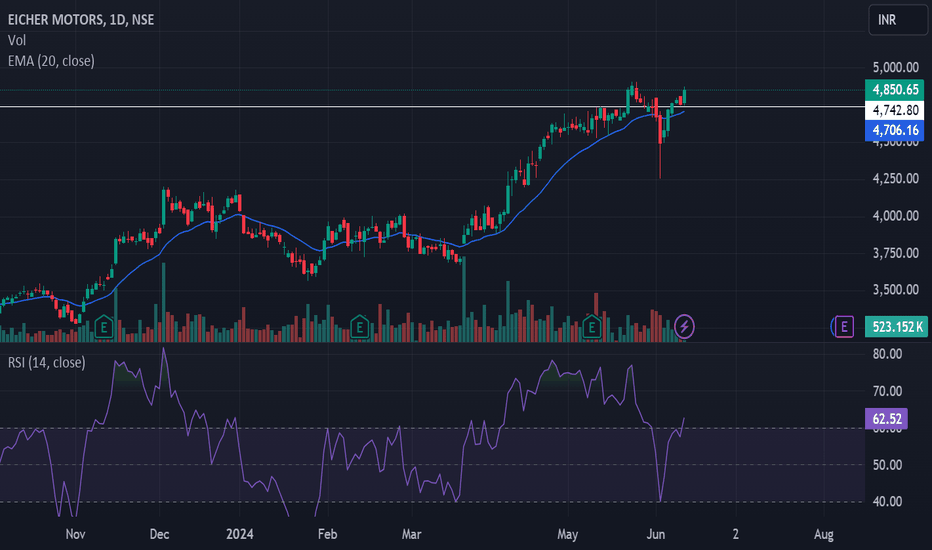
Task: Click the purple future earnings E icon
Action: pos(843,326)
